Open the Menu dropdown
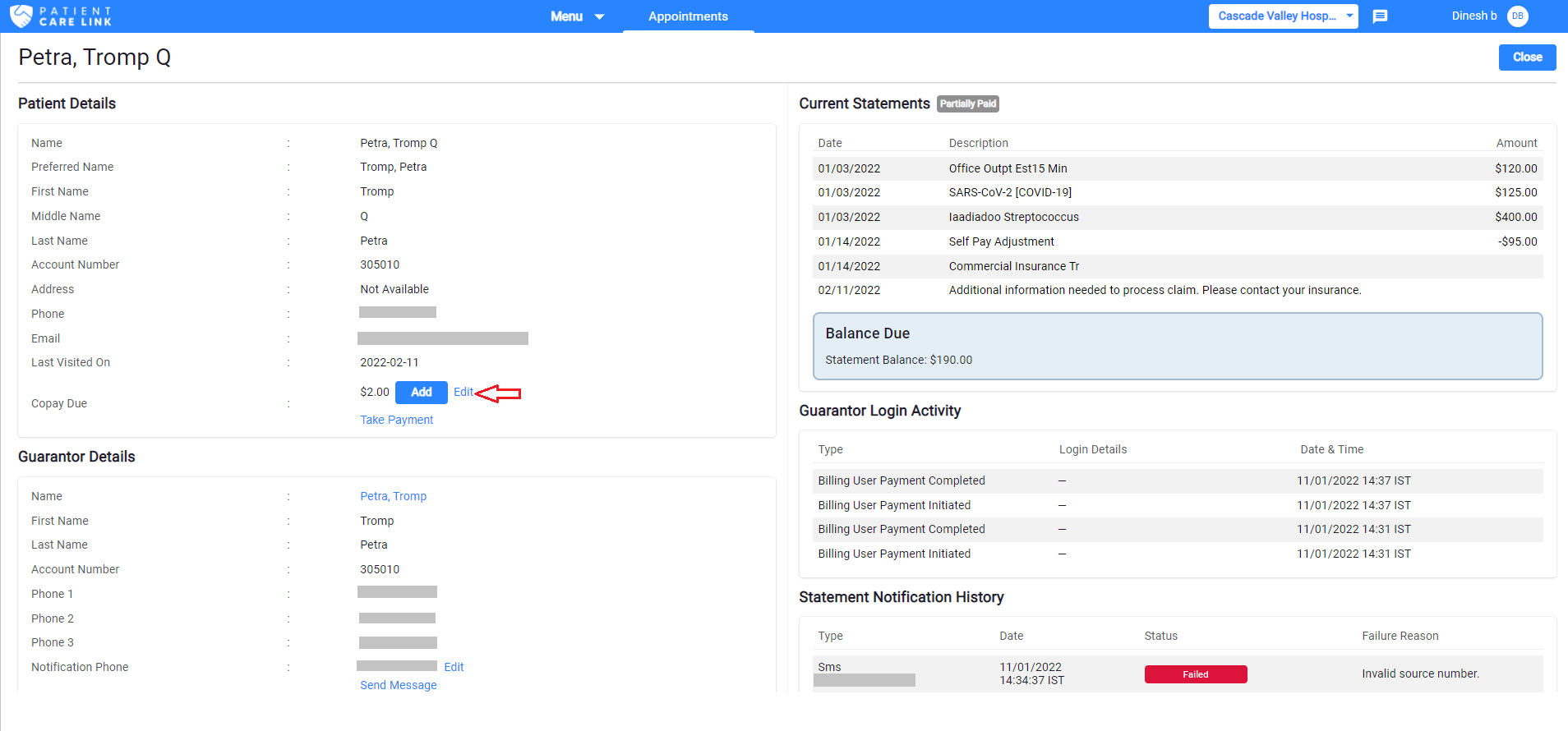 [x=577, y=16]
